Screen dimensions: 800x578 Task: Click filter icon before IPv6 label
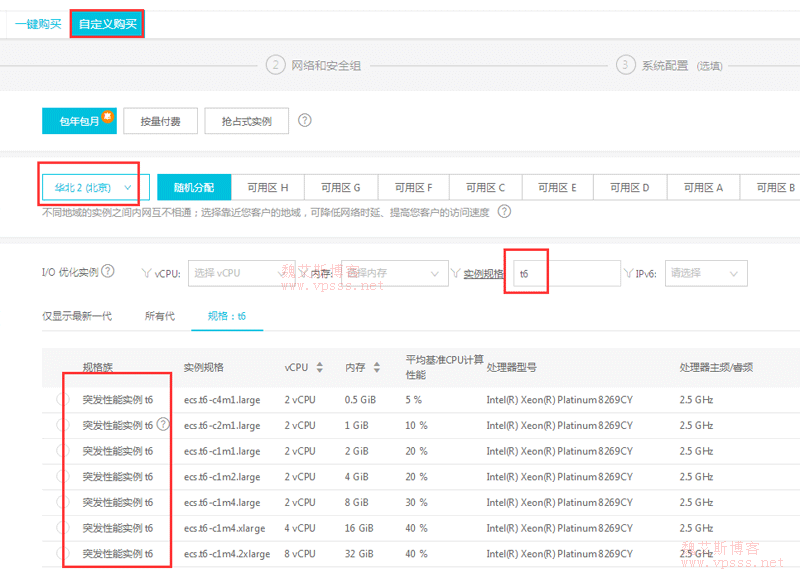pos(628,273)
